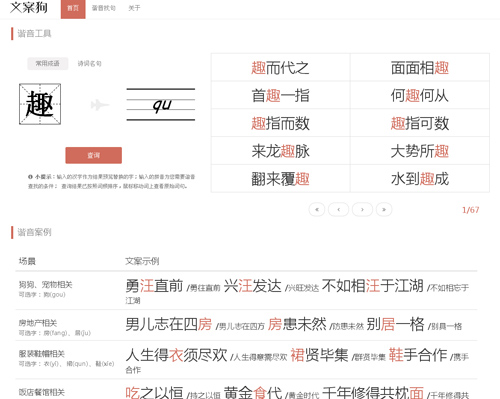
Task: Select result 翻来覆趣
Action: [280, 179]
